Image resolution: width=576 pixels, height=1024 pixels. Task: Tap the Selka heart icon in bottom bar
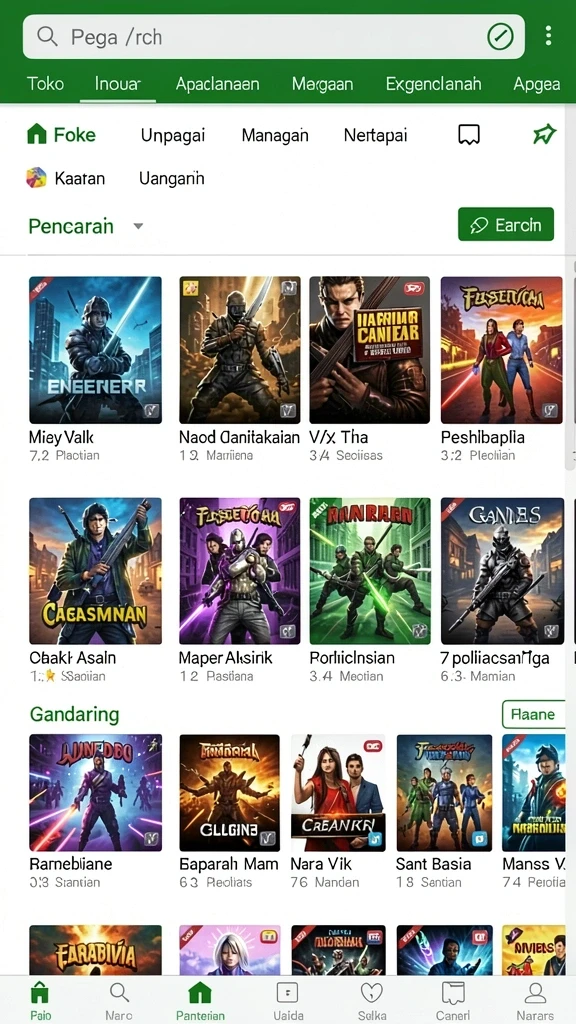point(372,1001)
